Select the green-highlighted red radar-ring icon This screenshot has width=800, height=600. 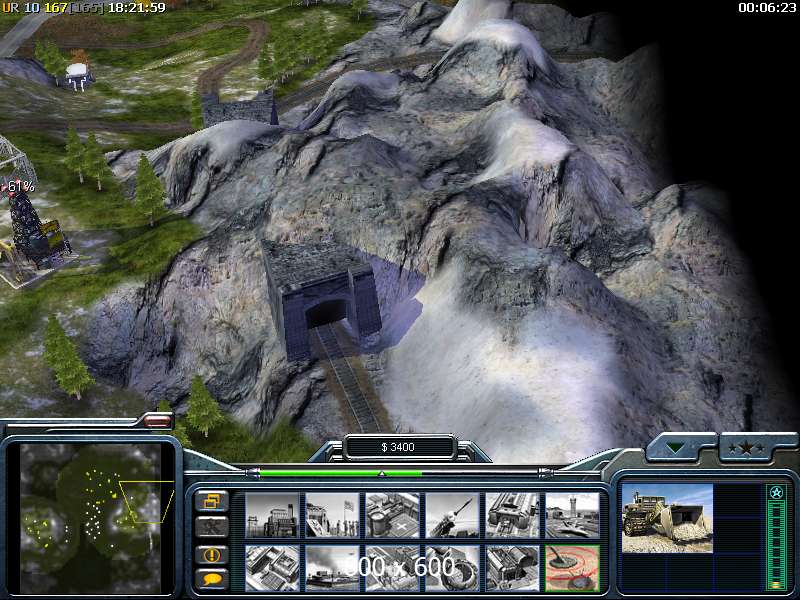pyautogui.click(x=572, y=568)
